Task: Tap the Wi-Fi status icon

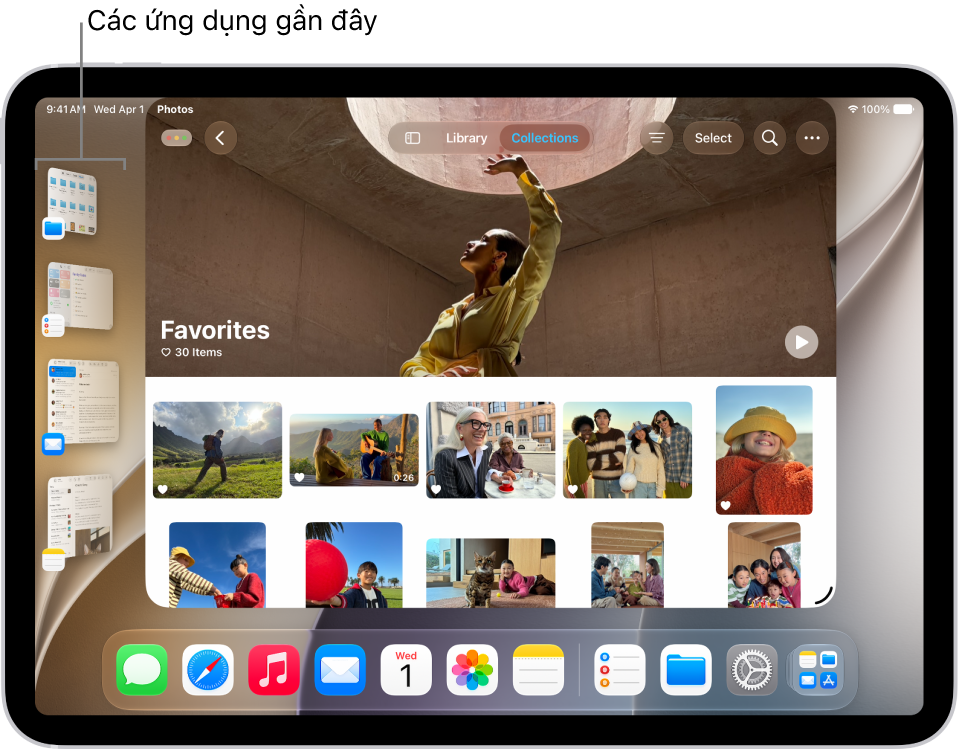Action: (853, 109)
